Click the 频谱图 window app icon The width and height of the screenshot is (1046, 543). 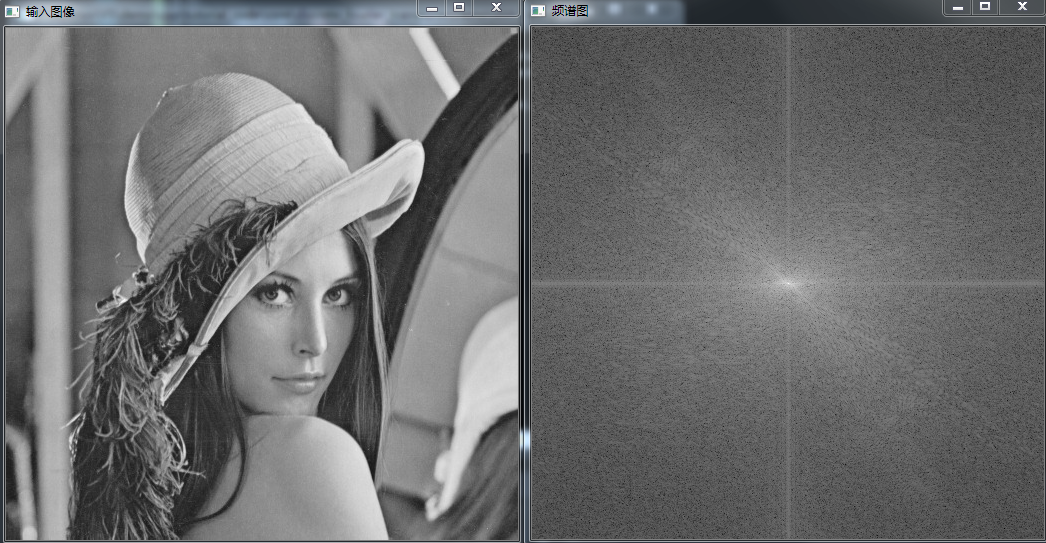point(538,11)
